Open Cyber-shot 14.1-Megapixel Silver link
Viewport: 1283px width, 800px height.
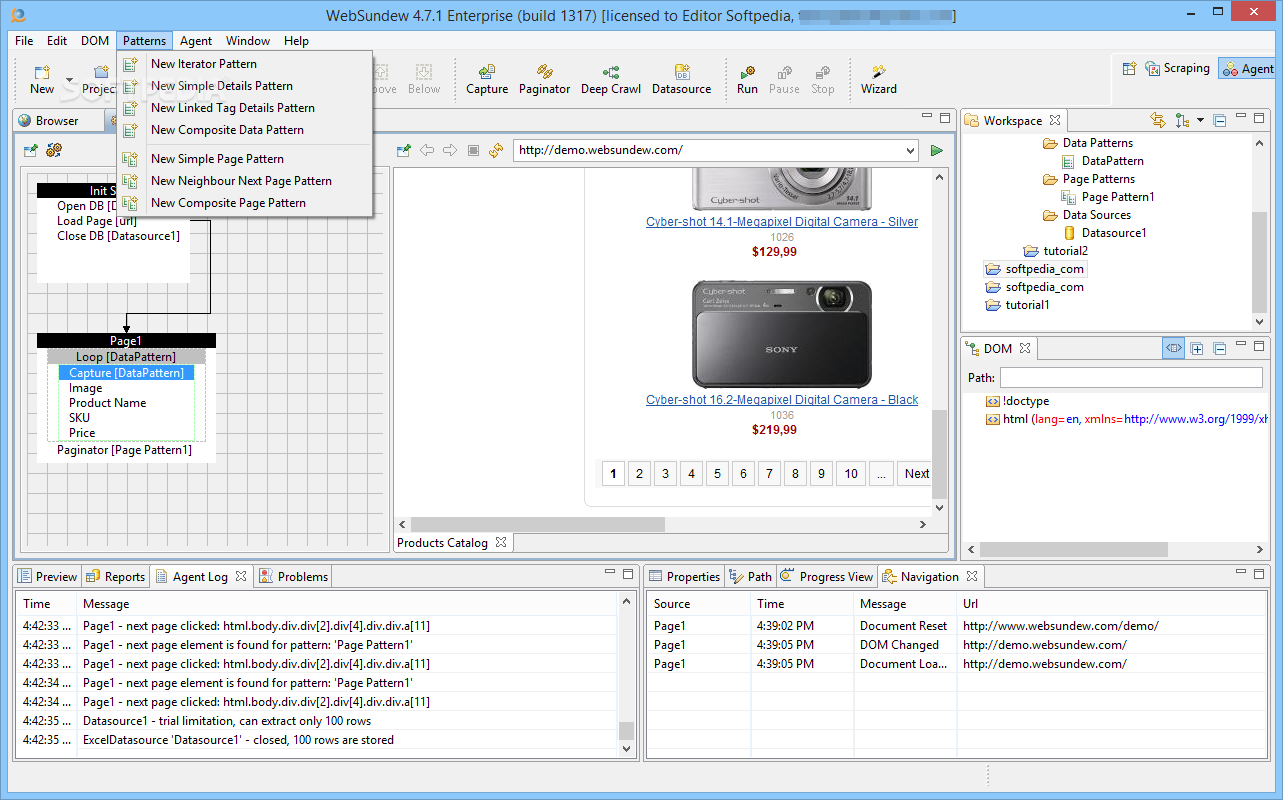782,222
